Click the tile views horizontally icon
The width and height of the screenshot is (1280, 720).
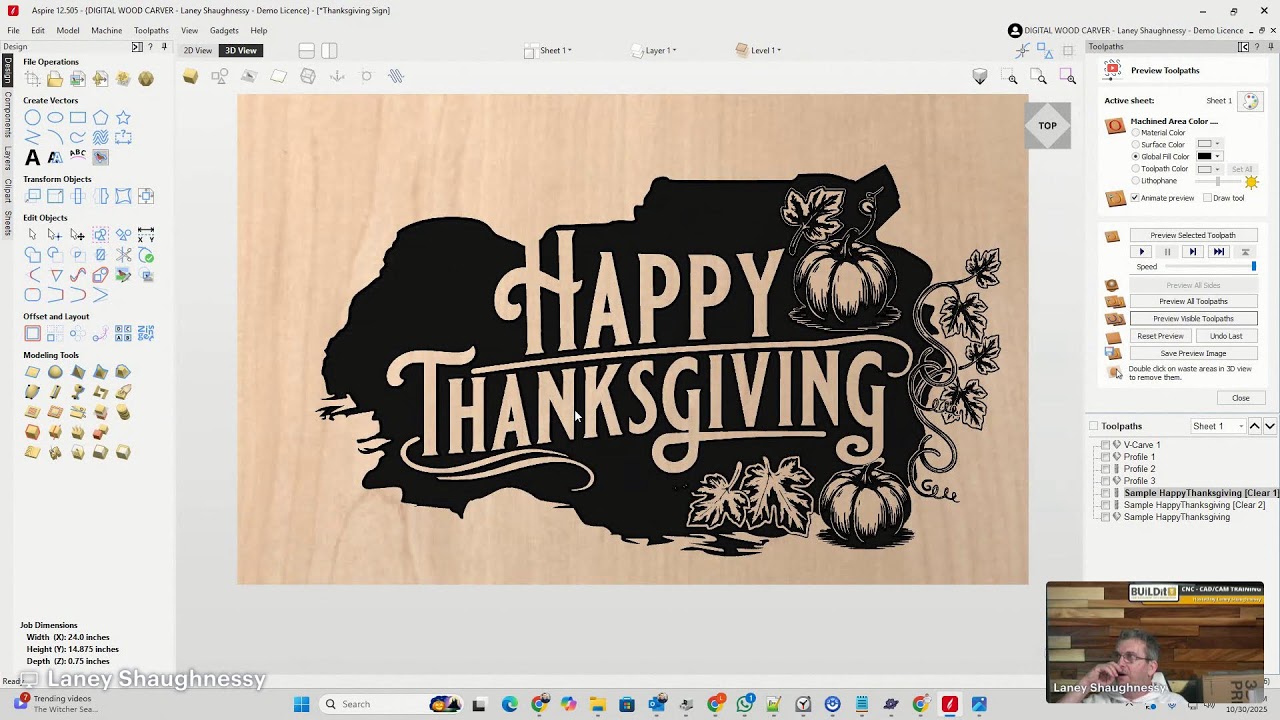click(x=307, y=50)
